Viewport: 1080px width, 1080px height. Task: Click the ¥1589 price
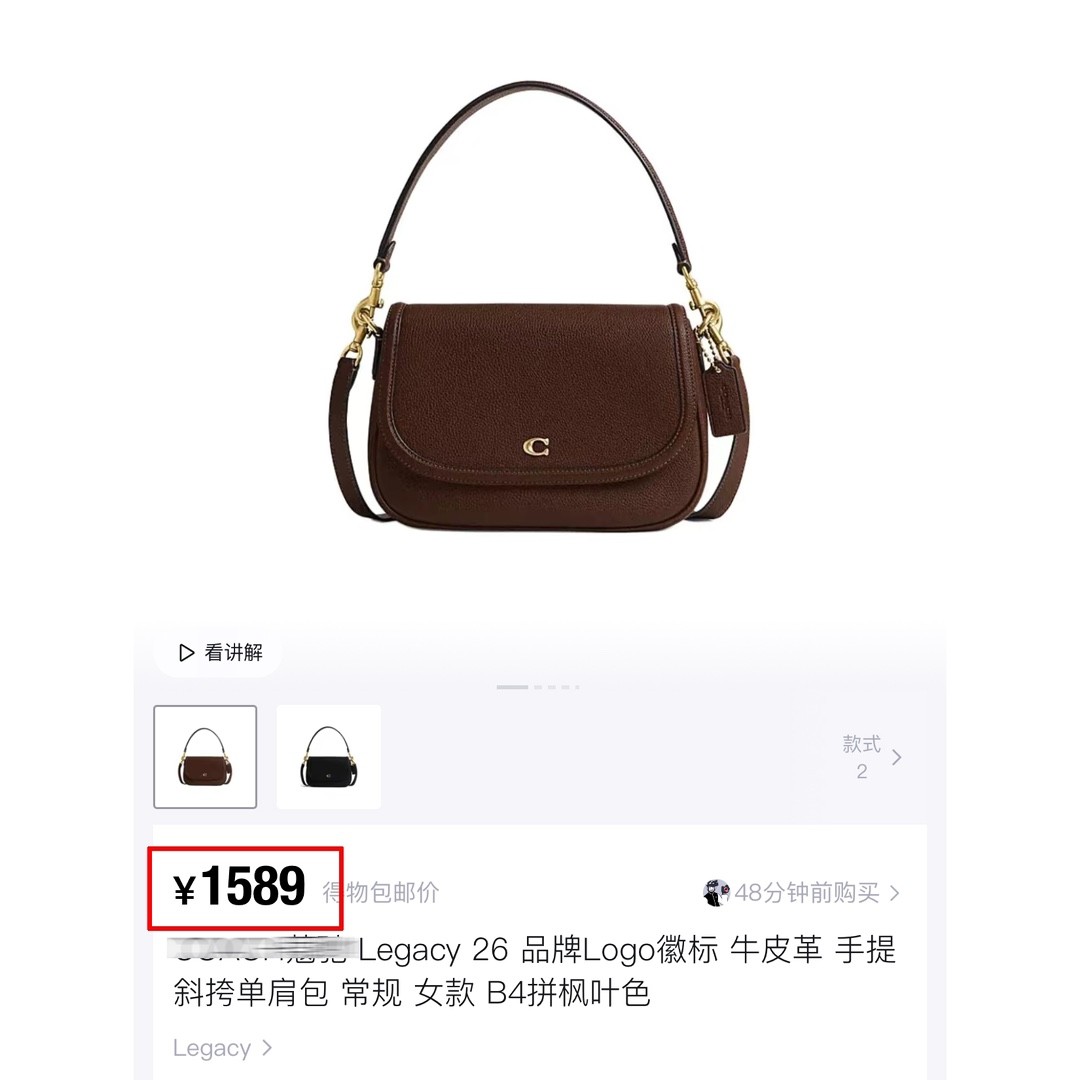[x=240, y=886]
